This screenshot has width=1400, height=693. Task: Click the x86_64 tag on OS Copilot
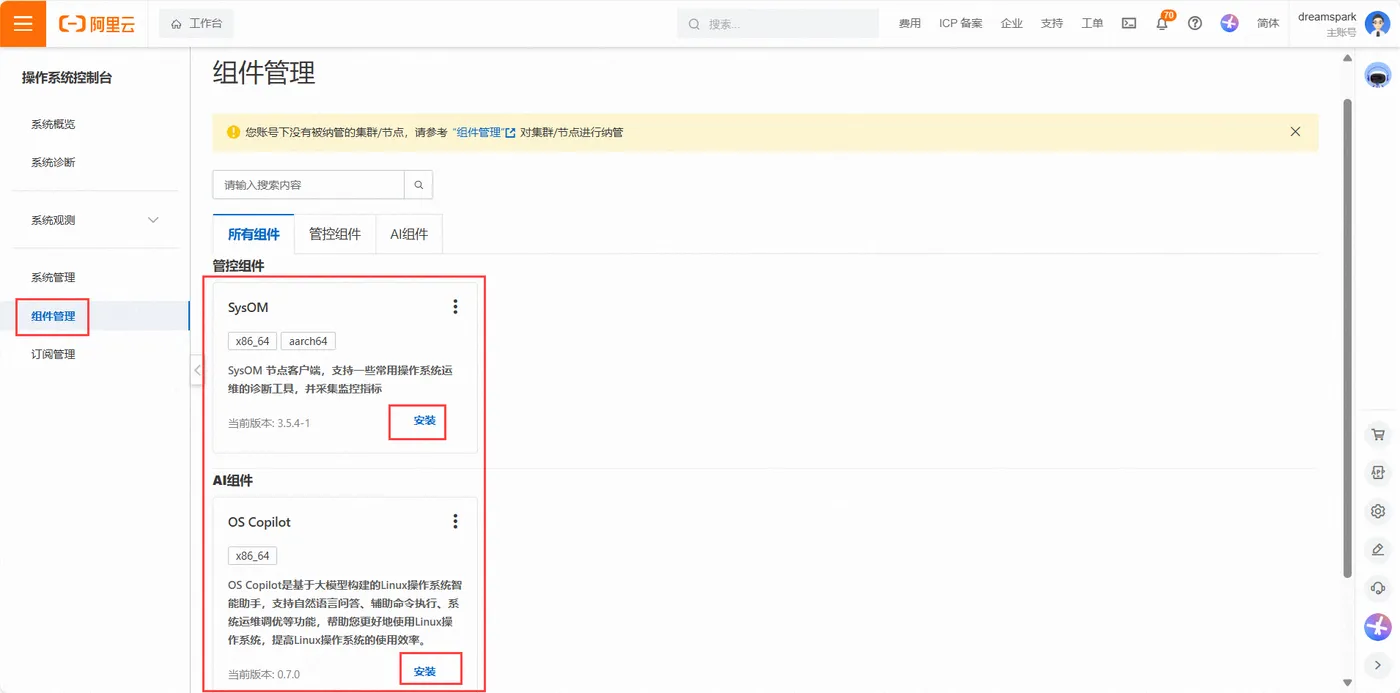click(x=252, y=556)
